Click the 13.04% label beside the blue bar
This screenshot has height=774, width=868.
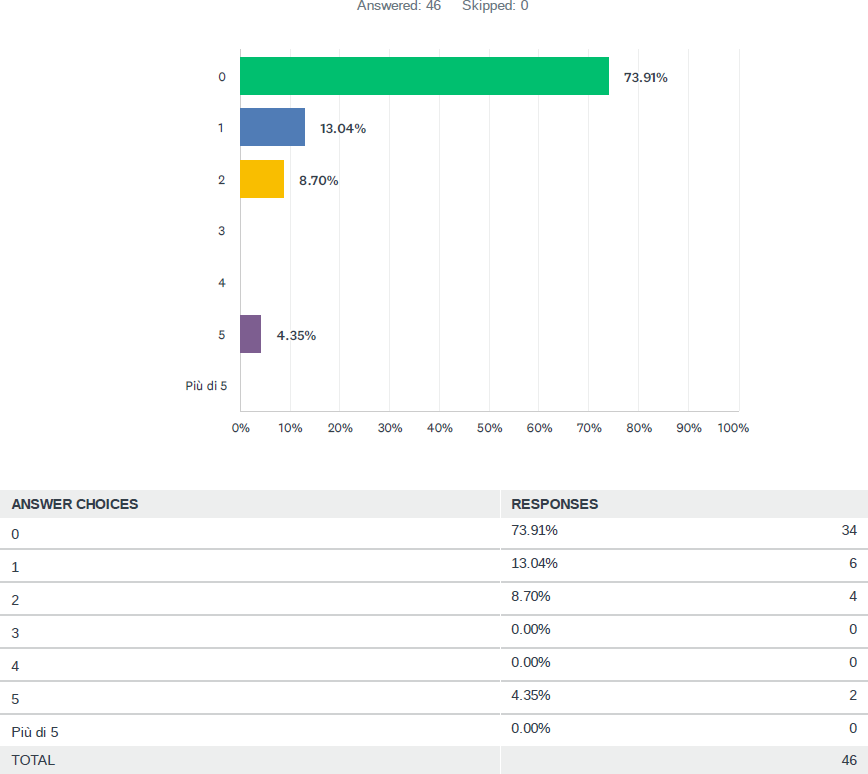pos(342,128)
